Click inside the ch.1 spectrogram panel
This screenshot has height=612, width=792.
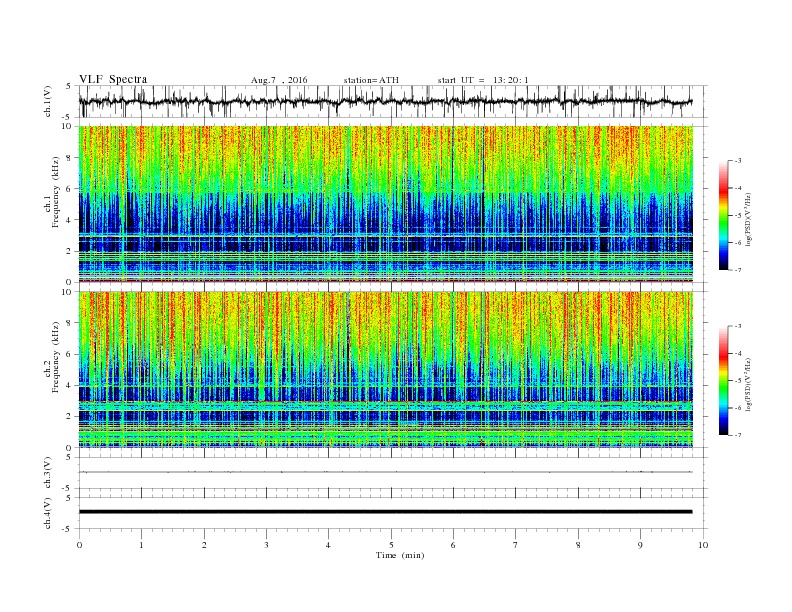click(386, 203)
